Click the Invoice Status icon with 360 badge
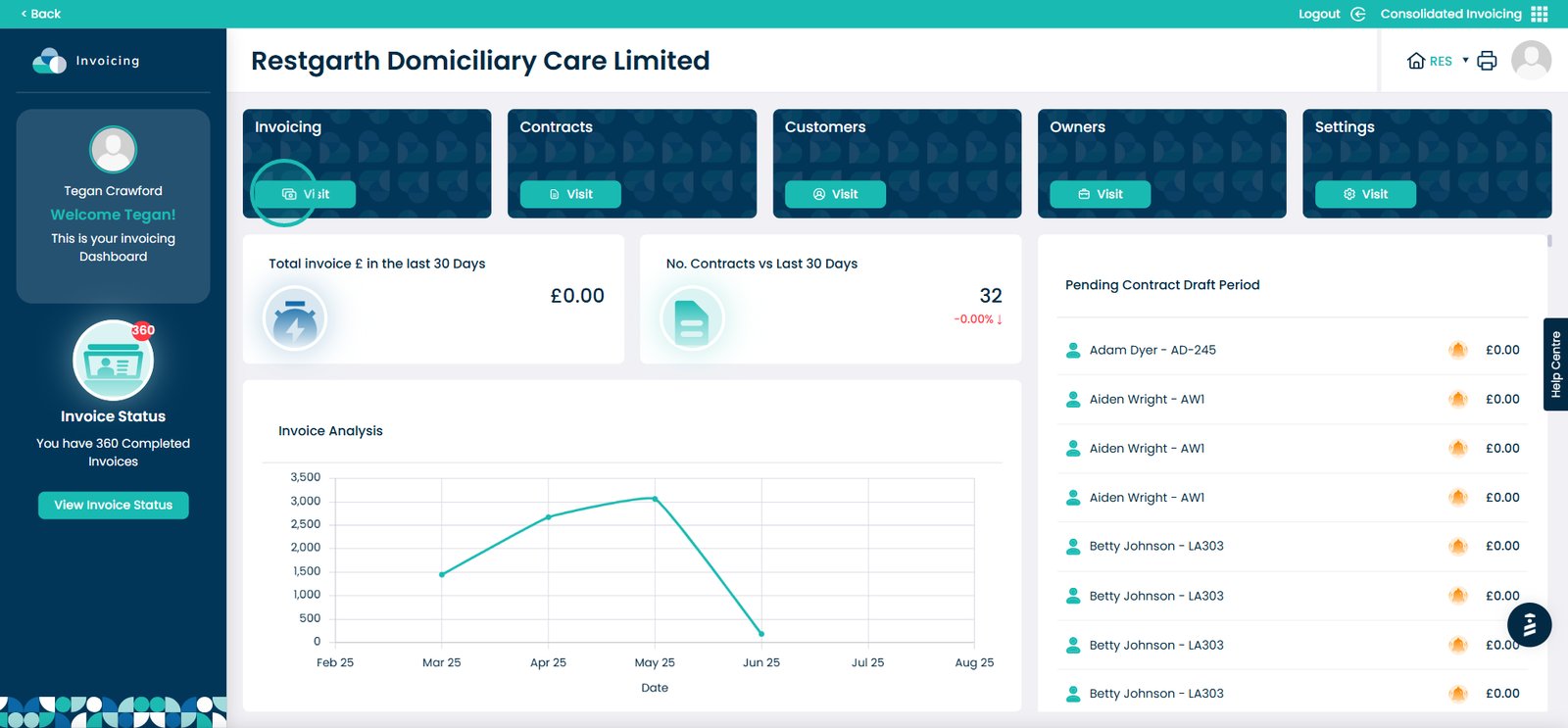Viewport: 1568px width, 728px height. point(114,360)
